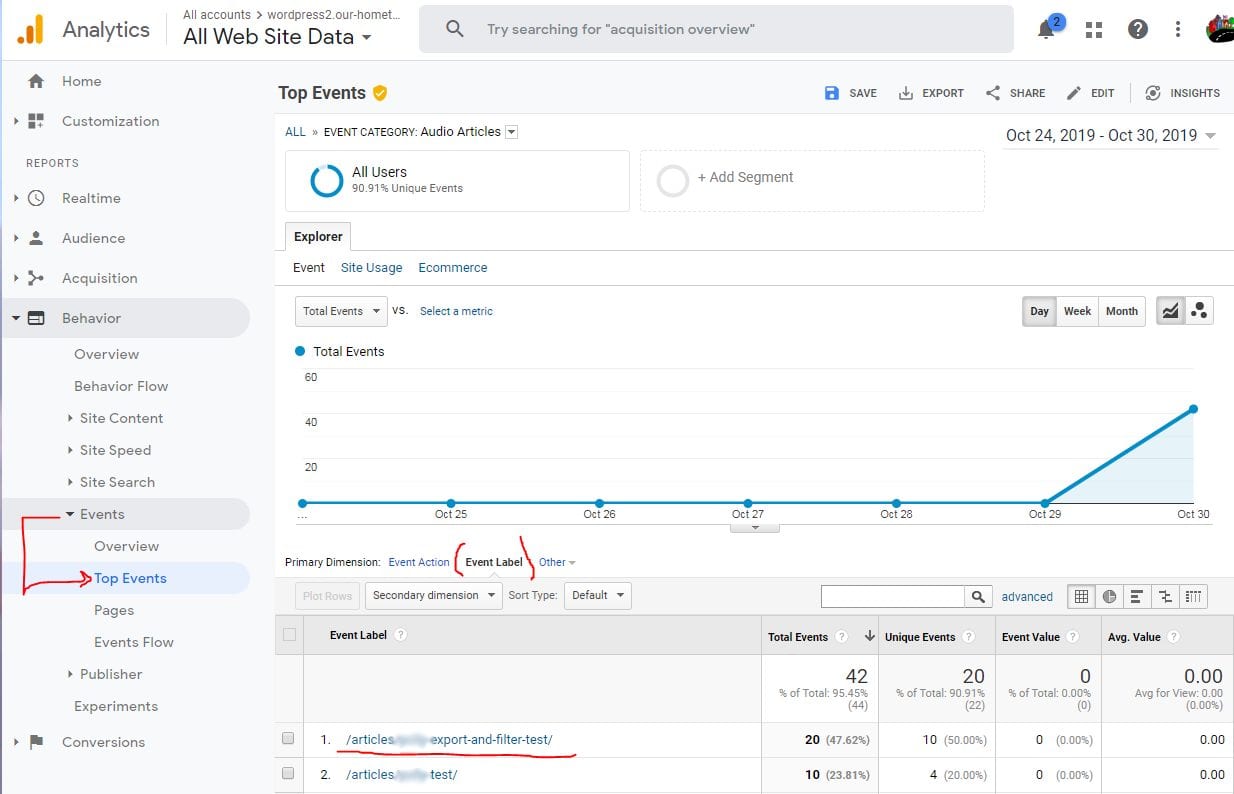
Task: Click the Realtime clock icon
Action: 36,198
